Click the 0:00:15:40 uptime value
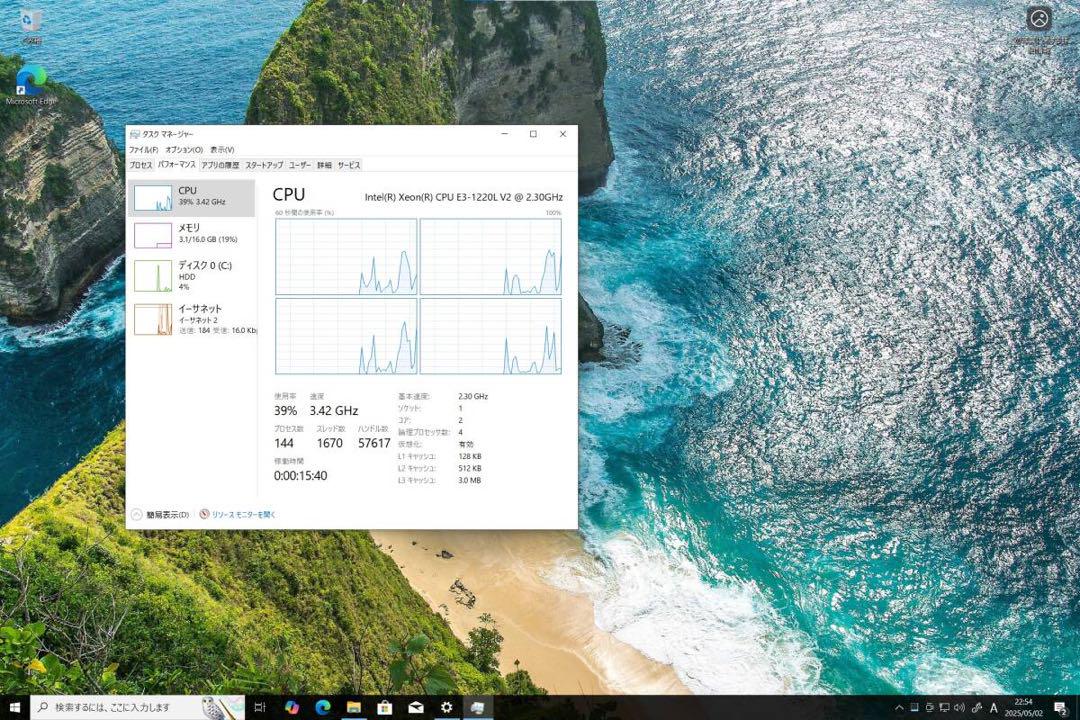 [300, 475]
